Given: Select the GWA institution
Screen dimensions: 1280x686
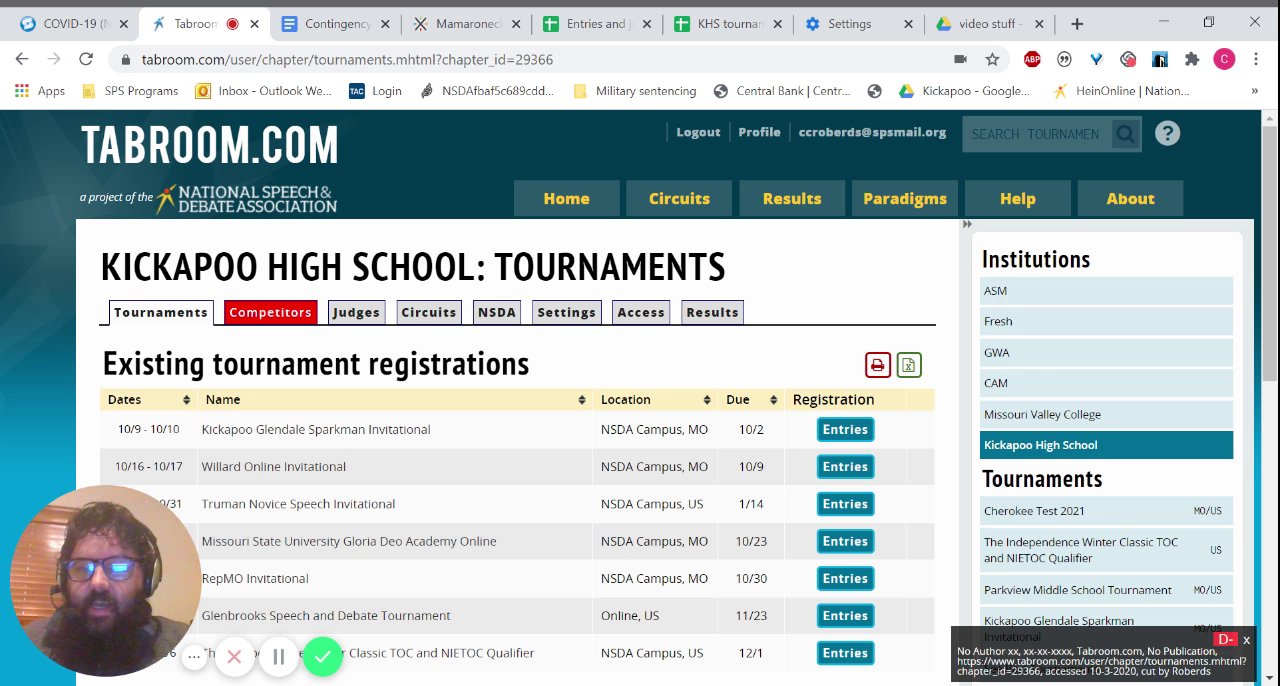Looking at the screenshot, I should click(1106, 353).
